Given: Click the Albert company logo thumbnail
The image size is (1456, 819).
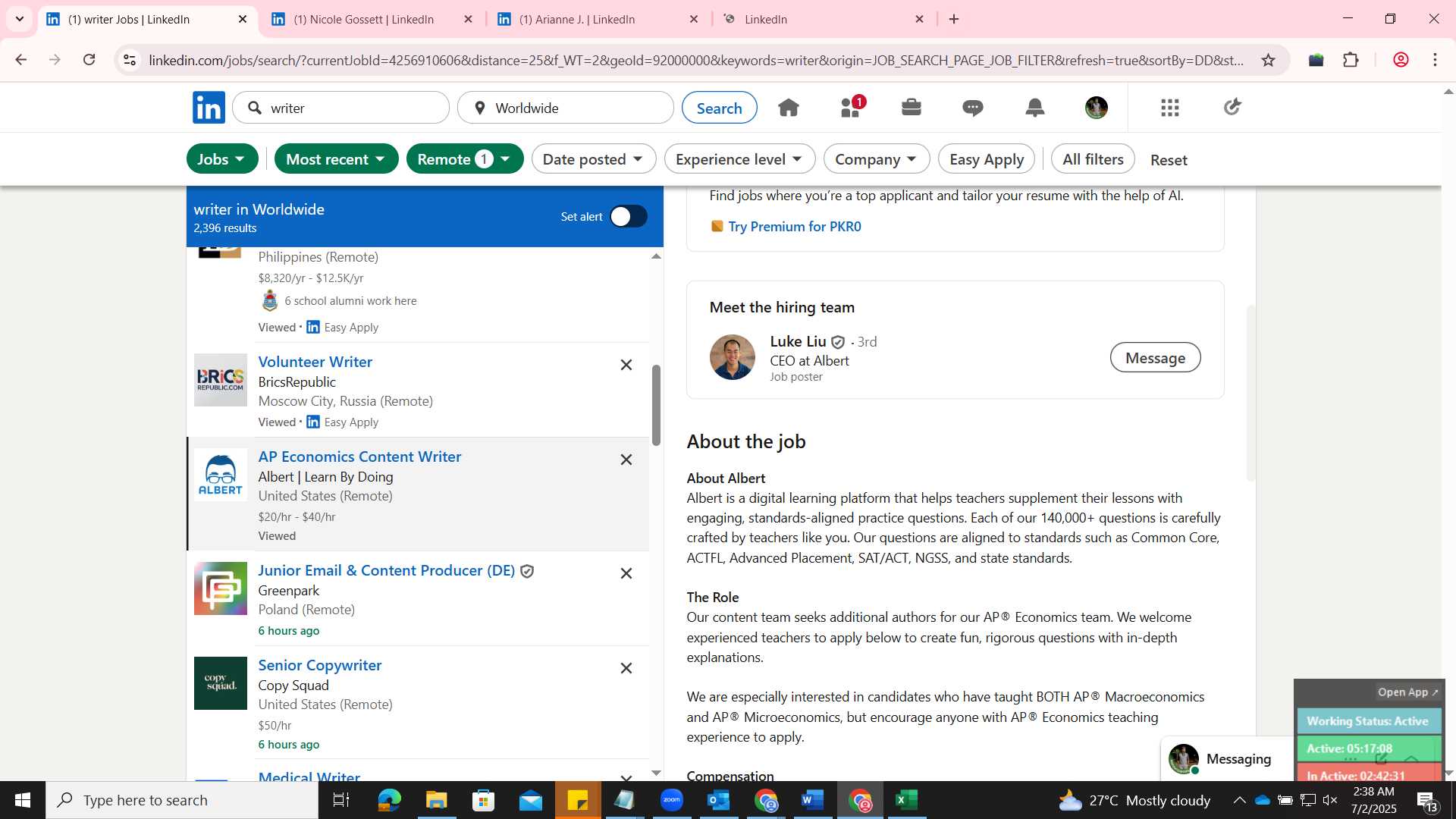Looking at the screenshot, I should (x=221, y=475).
